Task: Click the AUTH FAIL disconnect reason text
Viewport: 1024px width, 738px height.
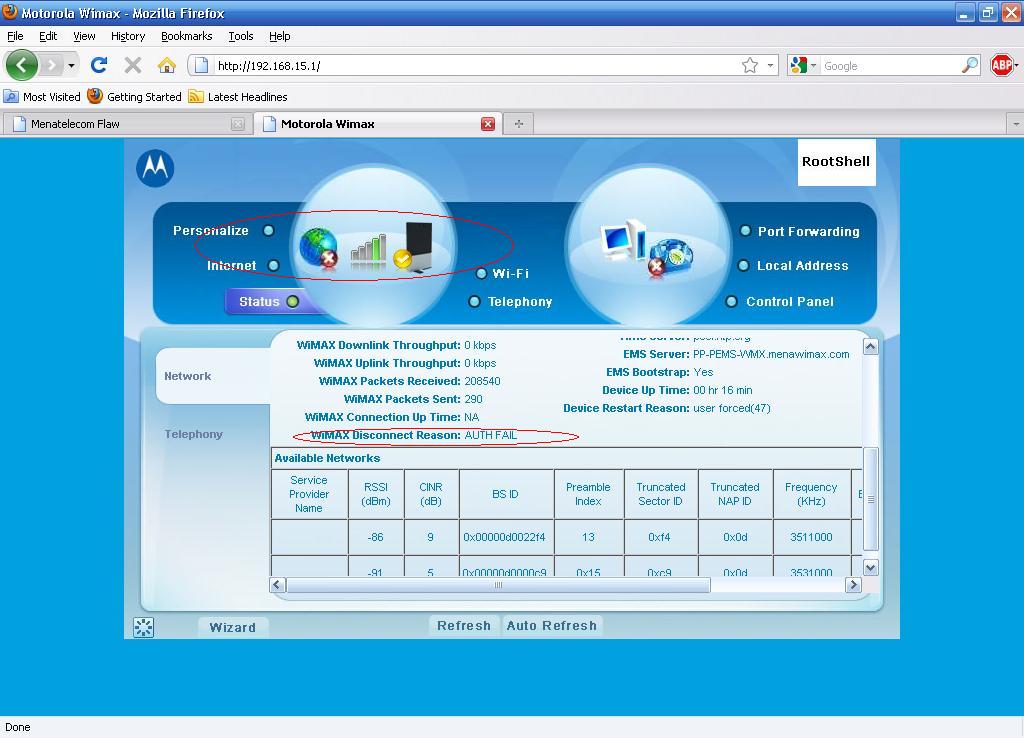Action: click(x=490, y=435)
